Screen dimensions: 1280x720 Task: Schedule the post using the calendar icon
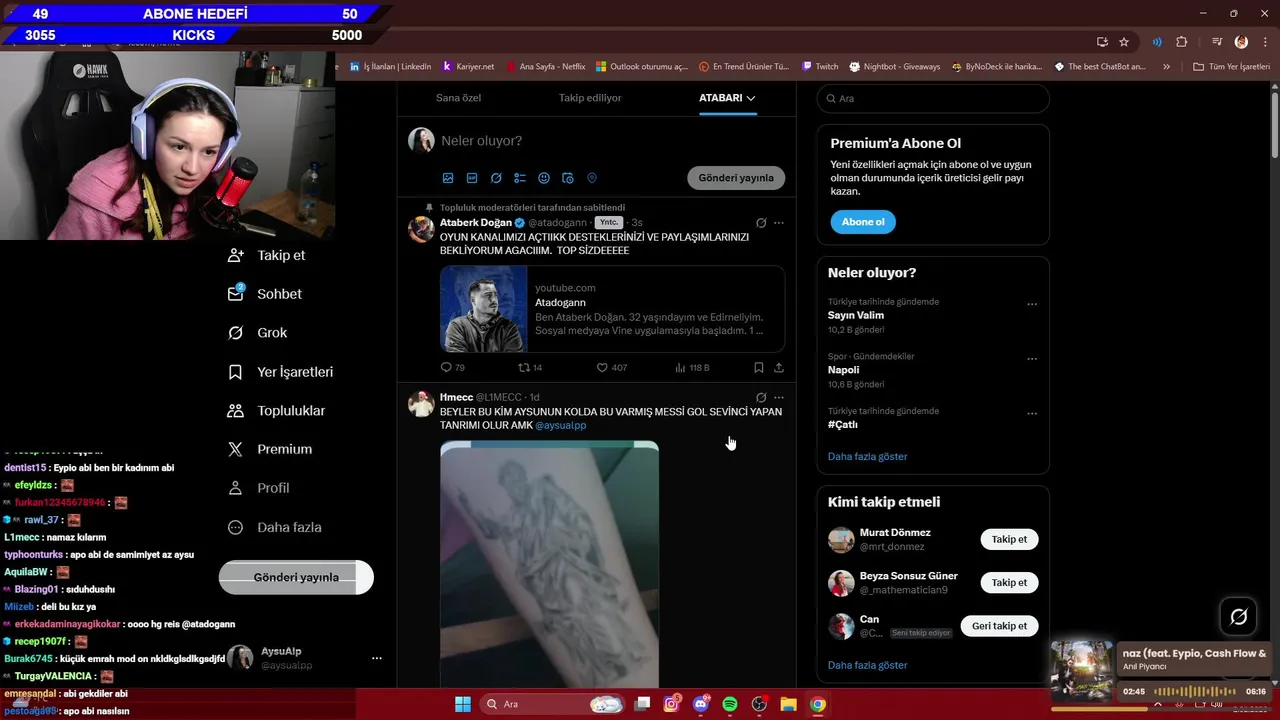click(x=568, y=178)
